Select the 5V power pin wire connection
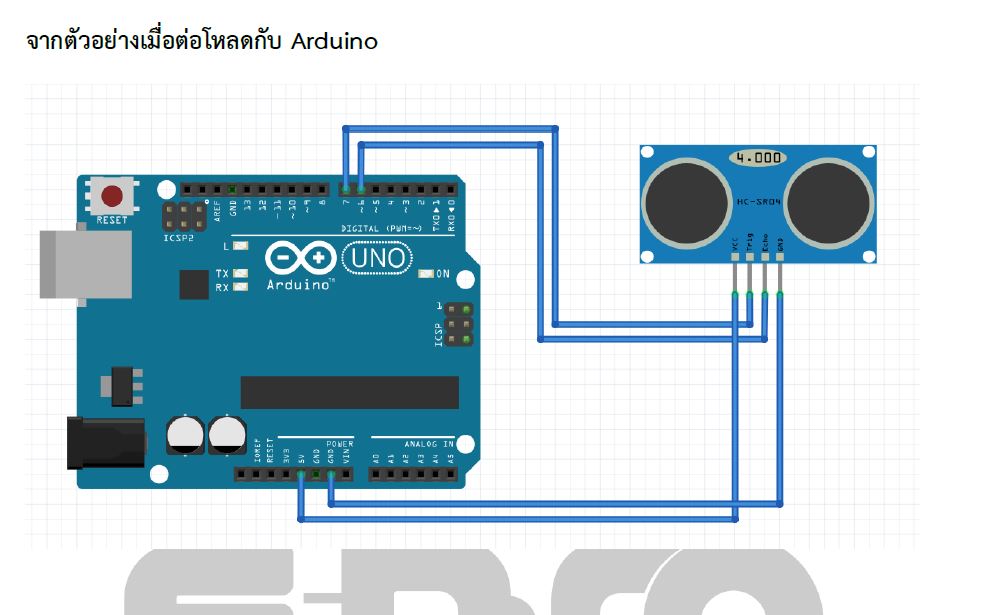 tap(300, 474)
